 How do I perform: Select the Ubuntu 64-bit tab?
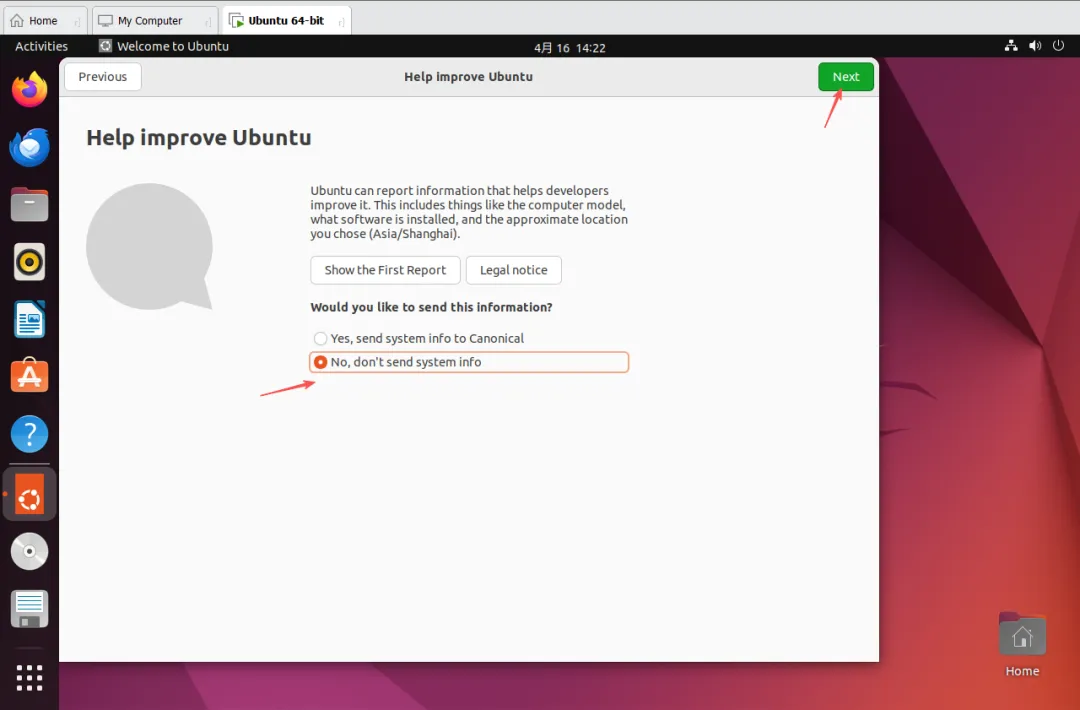pyautogui.click(x=287, y=21)
